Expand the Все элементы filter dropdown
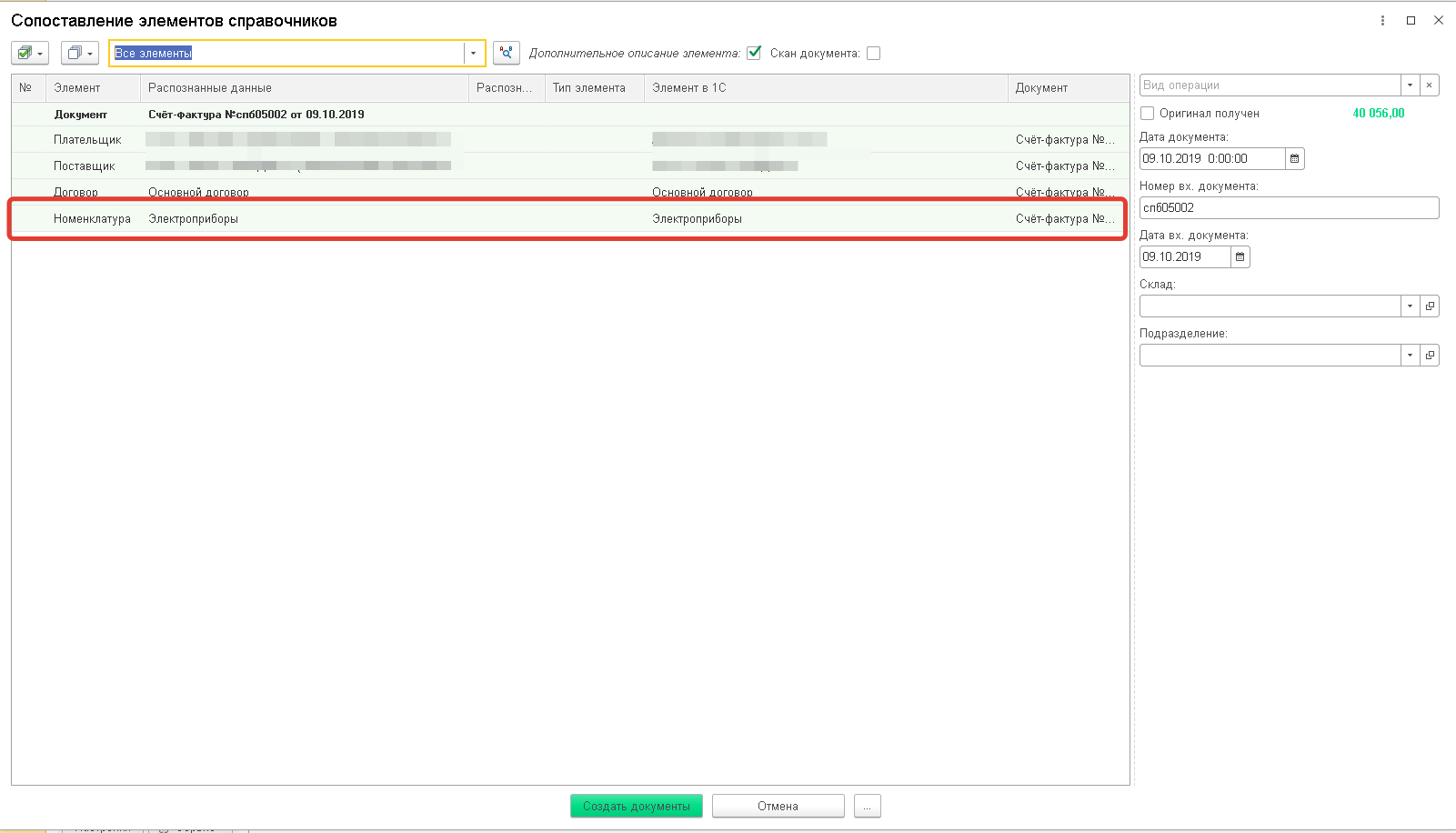The image size is (1456, 833). (x=474, y=53)
